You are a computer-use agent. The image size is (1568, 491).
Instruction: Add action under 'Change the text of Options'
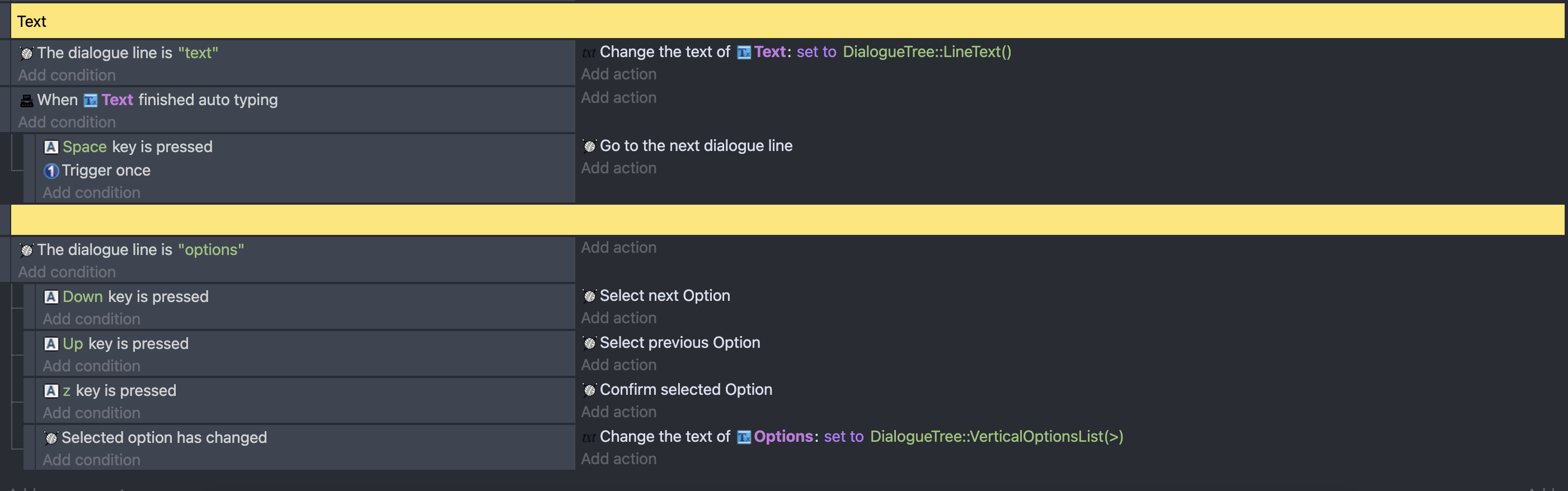[618, 458]
